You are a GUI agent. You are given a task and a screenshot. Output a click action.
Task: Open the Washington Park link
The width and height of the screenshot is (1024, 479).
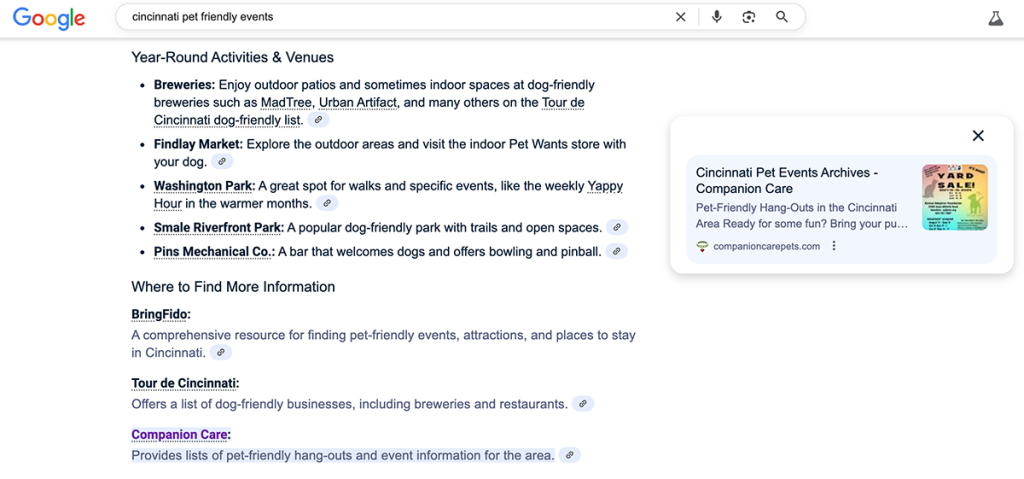pyautogui.click(x=204, y=186)
